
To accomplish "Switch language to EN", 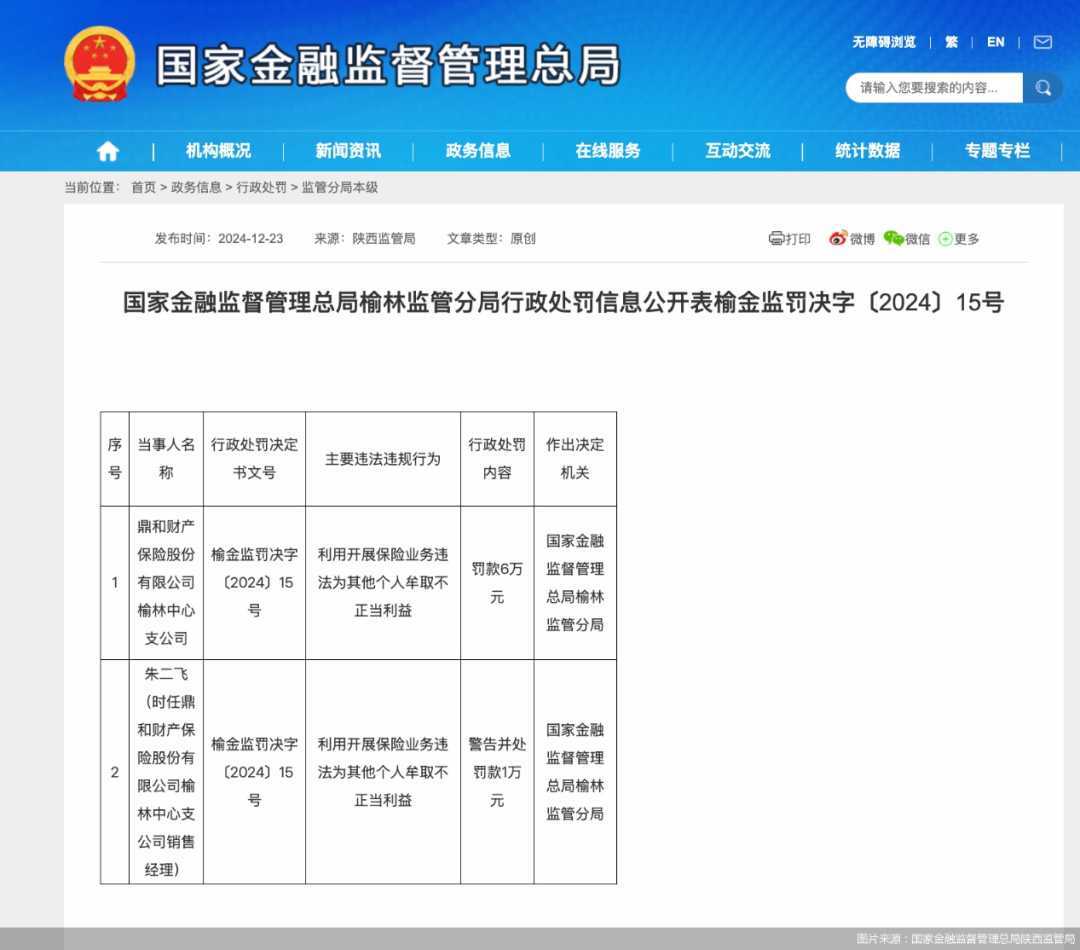I will pyautogui.click(x=995, y=42).
